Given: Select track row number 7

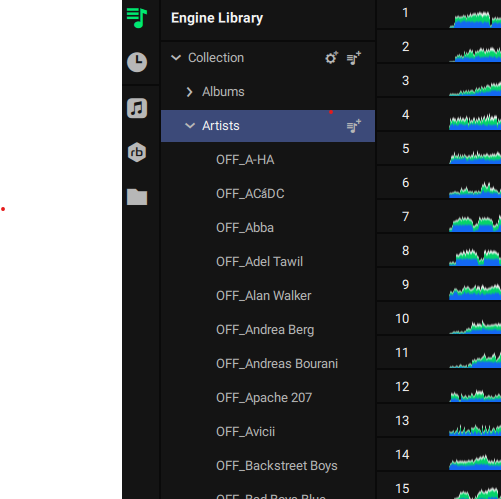Looking at the screenshot, I should pyautogui.click(x=405, y=217).
